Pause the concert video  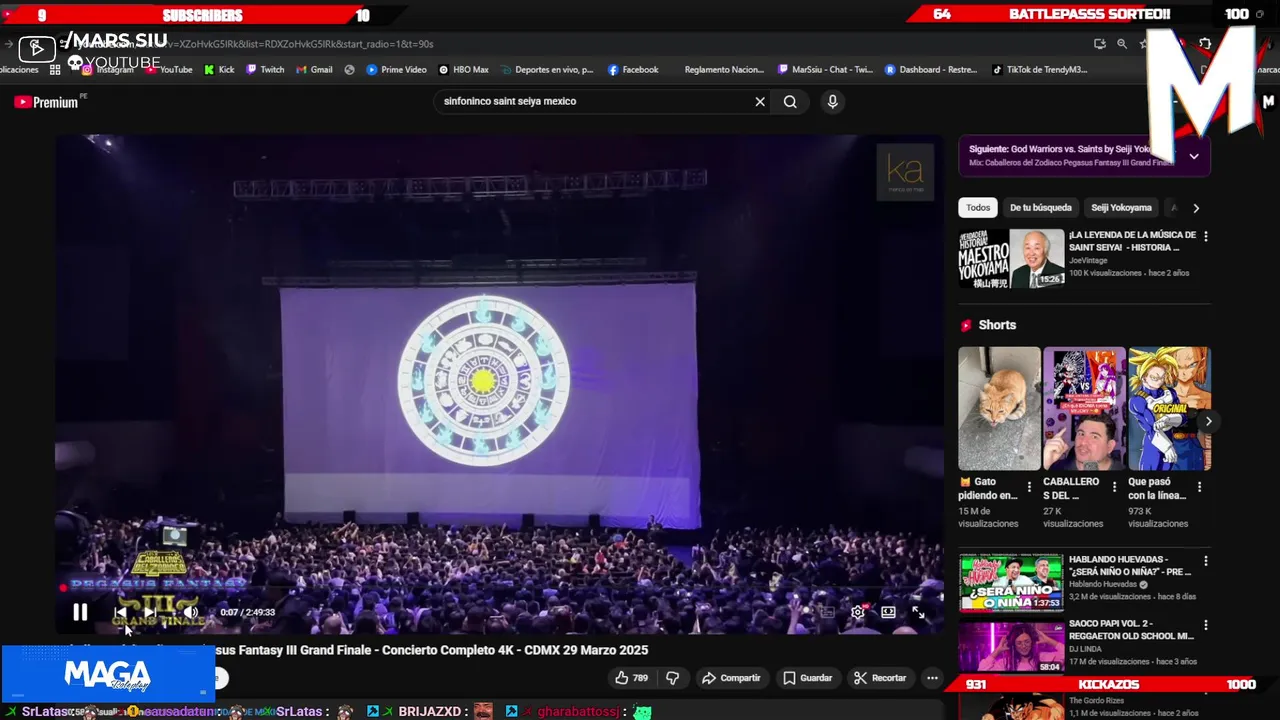pos(80,612)
